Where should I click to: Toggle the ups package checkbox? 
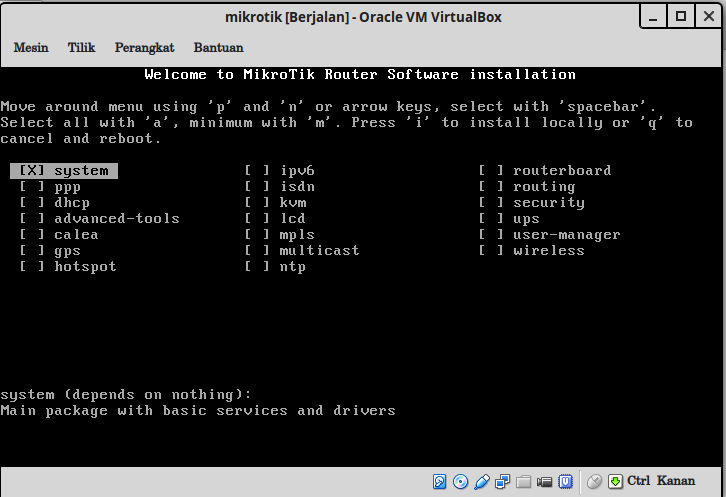(x=491, y=219)
